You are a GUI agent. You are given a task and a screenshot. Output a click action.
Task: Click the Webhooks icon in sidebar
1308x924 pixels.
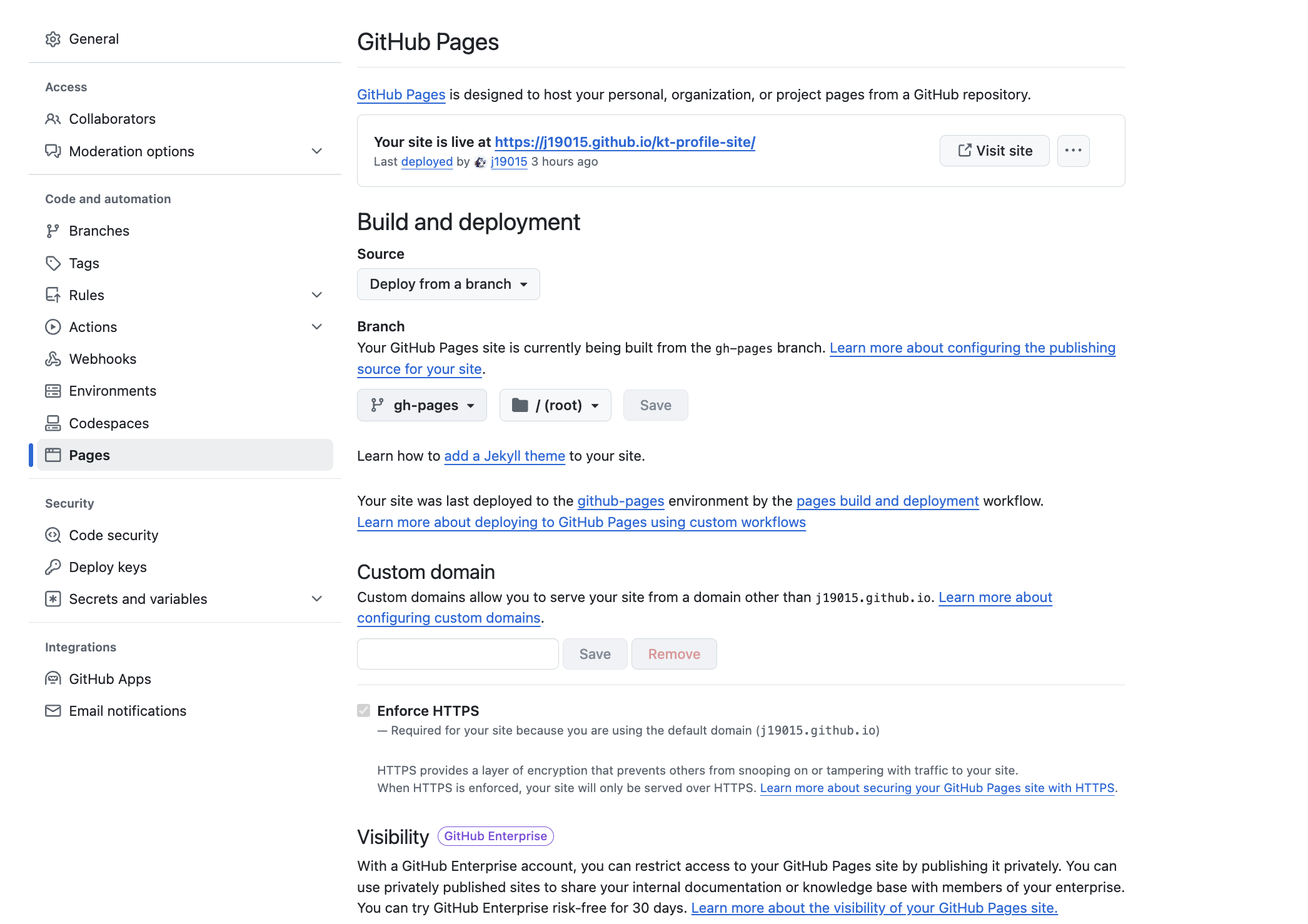(x=53, y=359)
